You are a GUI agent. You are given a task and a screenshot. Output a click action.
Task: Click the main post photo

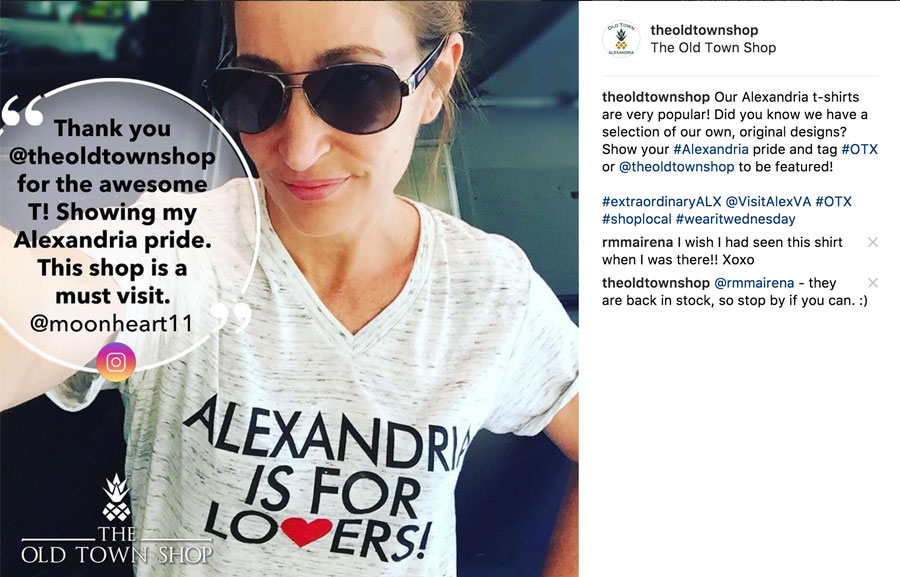click(x=289, y=288)
